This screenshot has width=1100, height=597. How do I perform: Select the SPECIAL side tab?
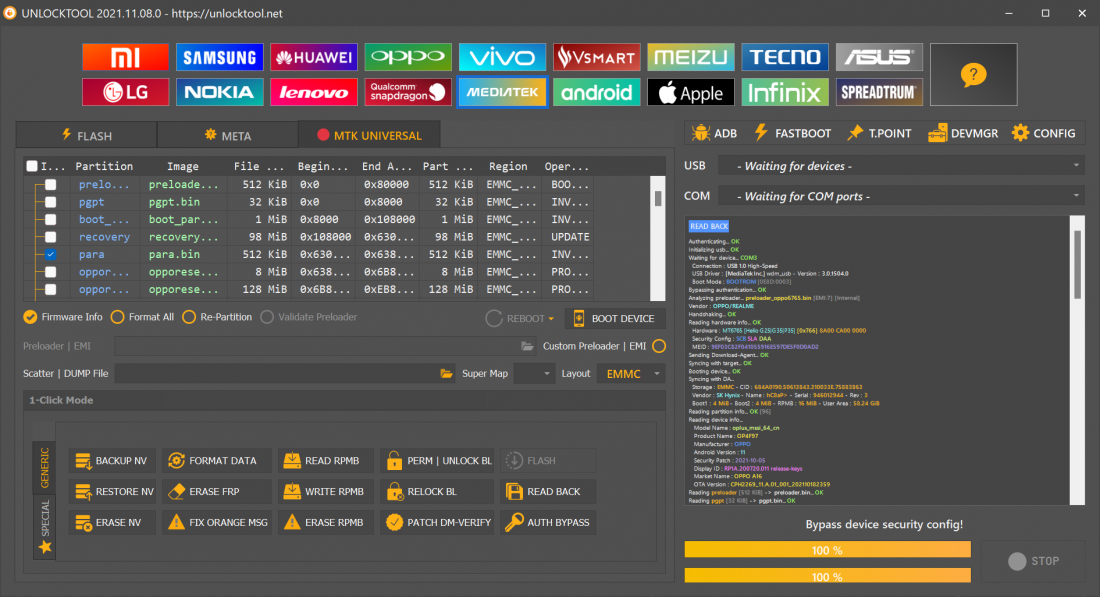click(x=45, y=526)
